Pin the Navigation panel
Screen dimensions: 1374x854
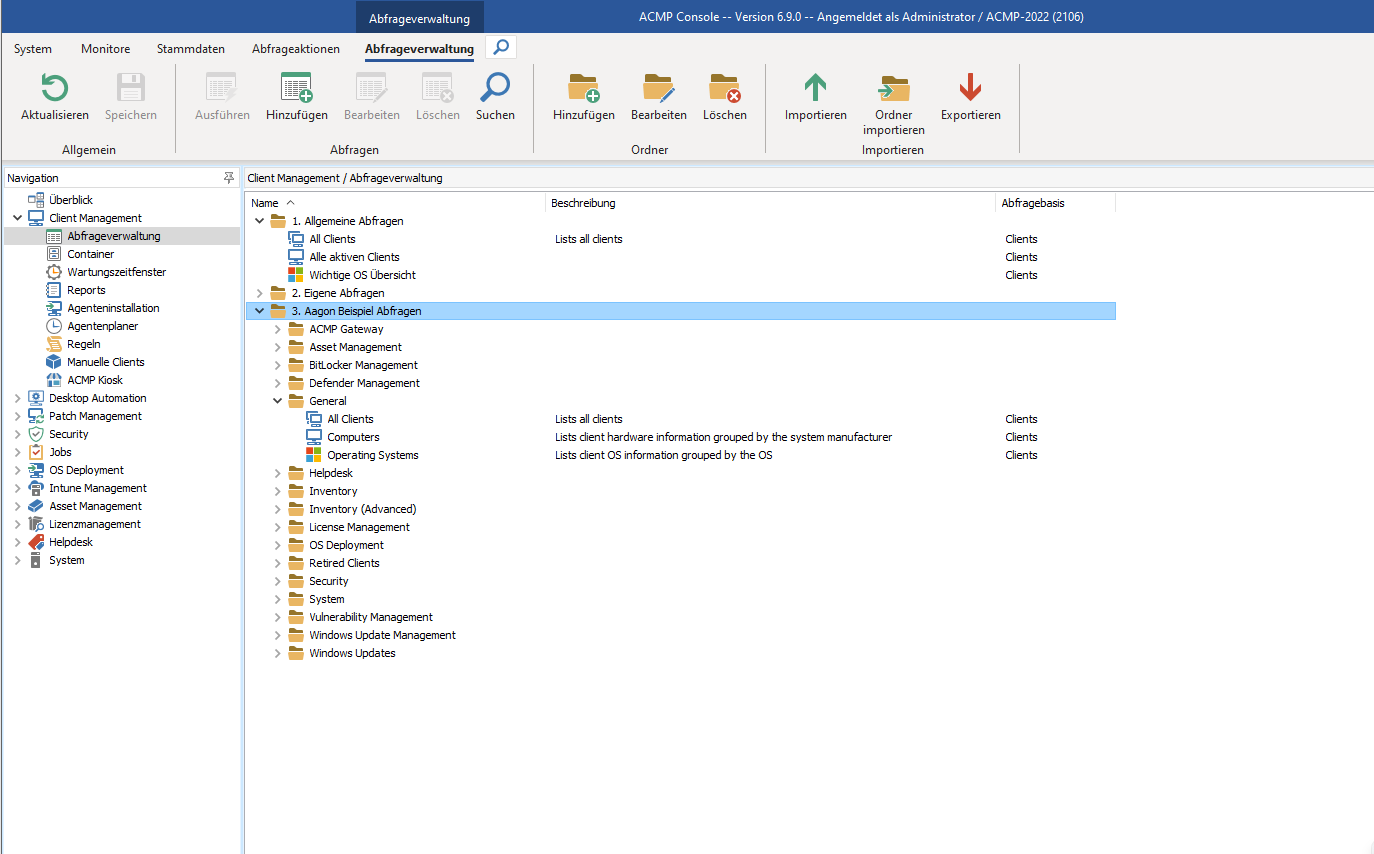tap(229, 178)
